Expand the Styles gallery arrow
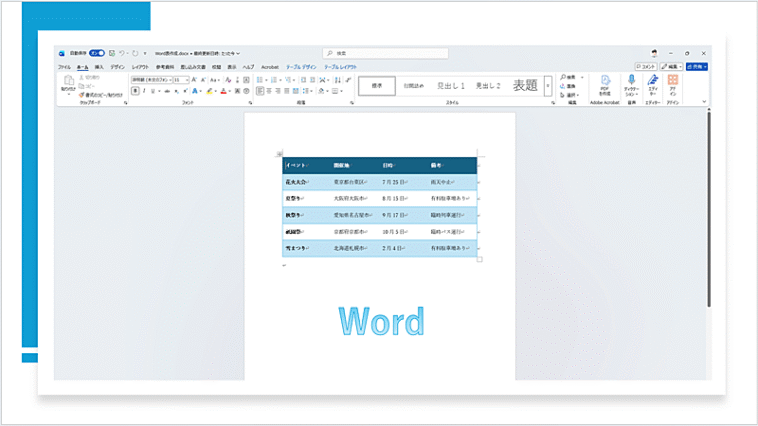The height and width of the screenshot is (426, 758). [x=548, y=86]
